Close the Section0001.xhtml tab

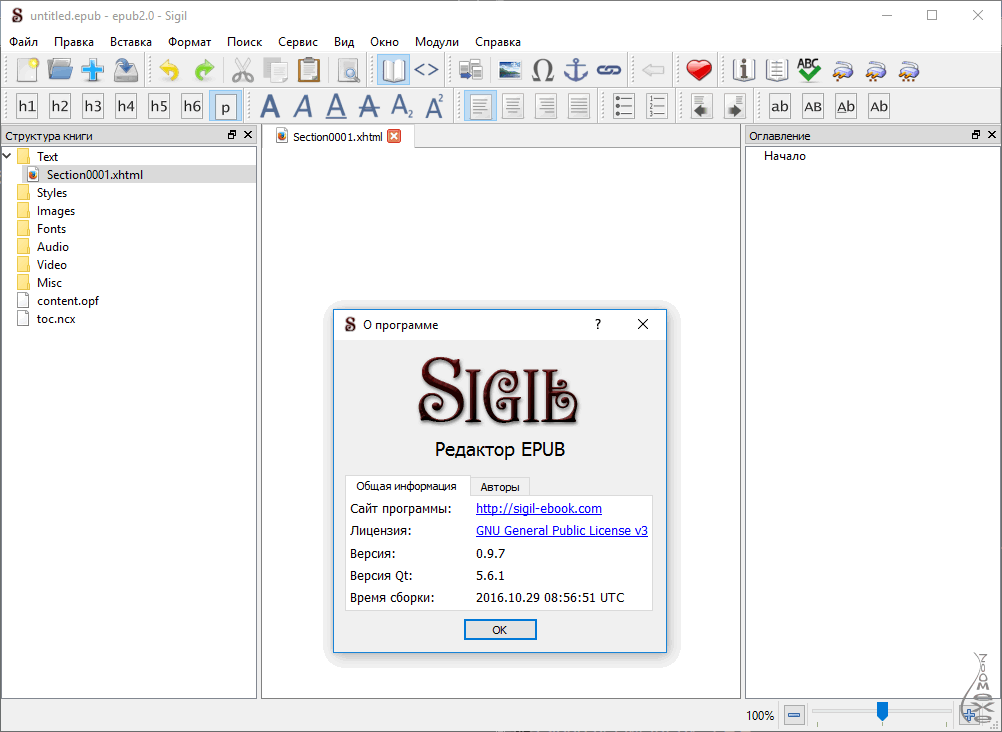point(394,136)
